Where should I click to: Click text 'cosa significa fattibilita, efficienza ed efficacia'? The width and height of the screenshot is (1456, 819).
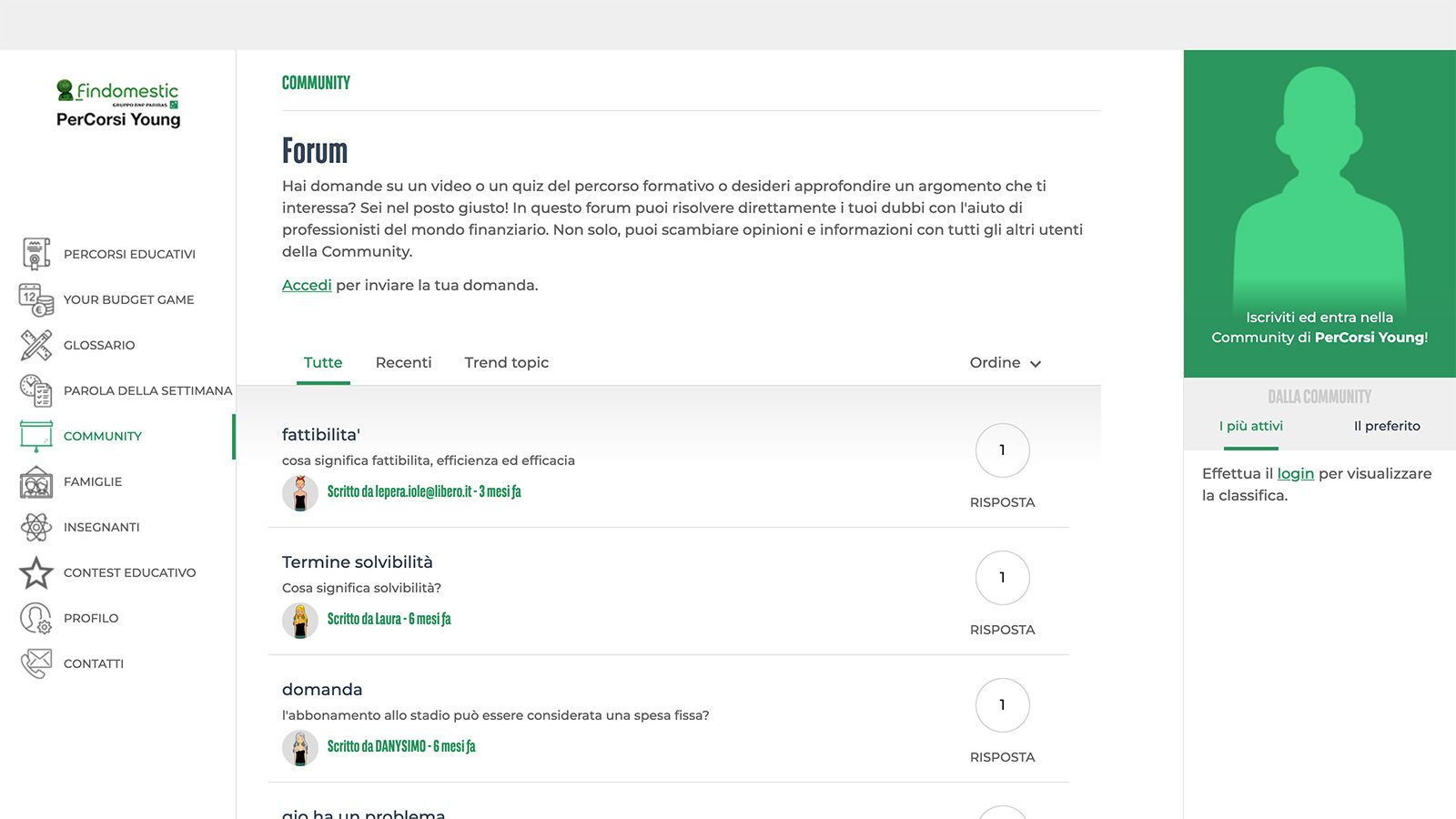429,460
